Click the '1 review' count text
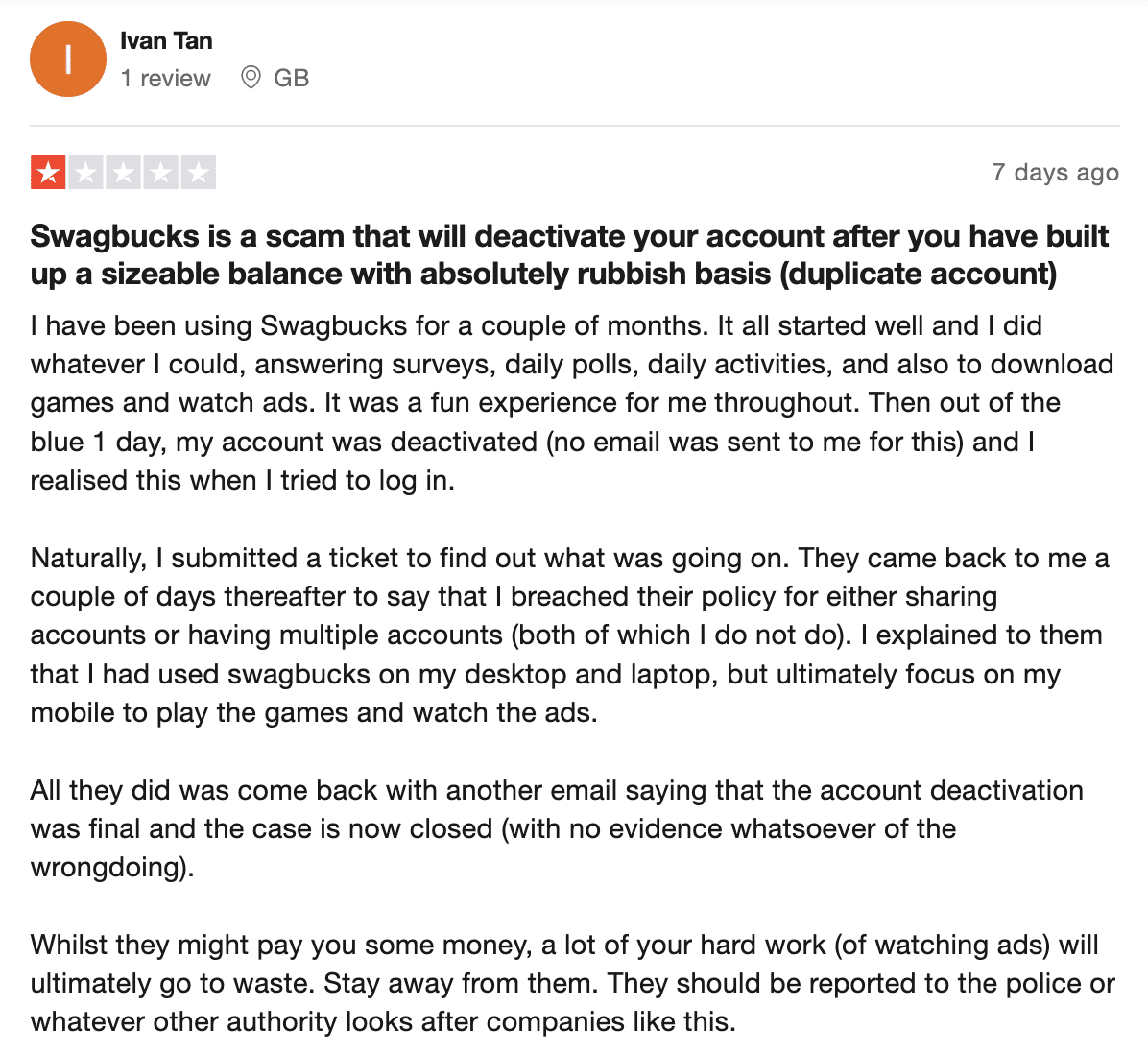Screen dimensions: 1148x1054 click(165, 79)
